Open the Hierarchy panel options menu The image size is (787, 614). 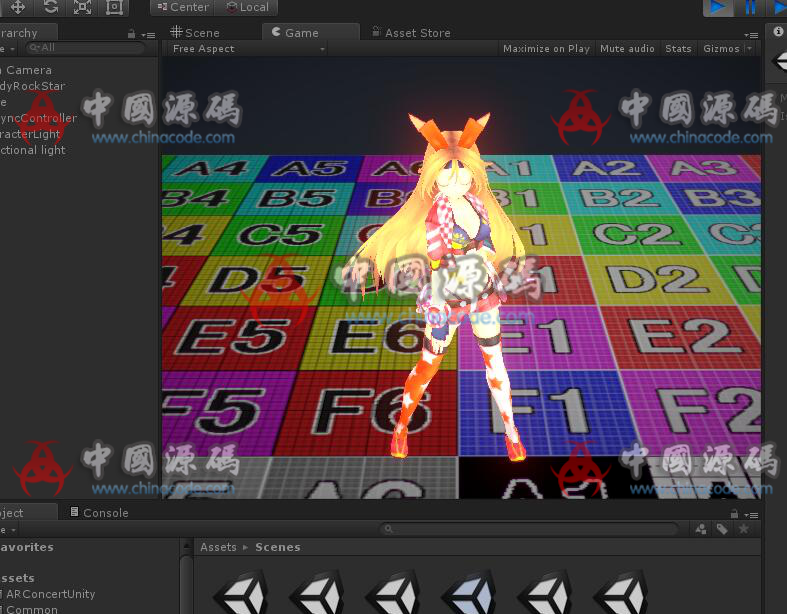click(x=149, y=35)
